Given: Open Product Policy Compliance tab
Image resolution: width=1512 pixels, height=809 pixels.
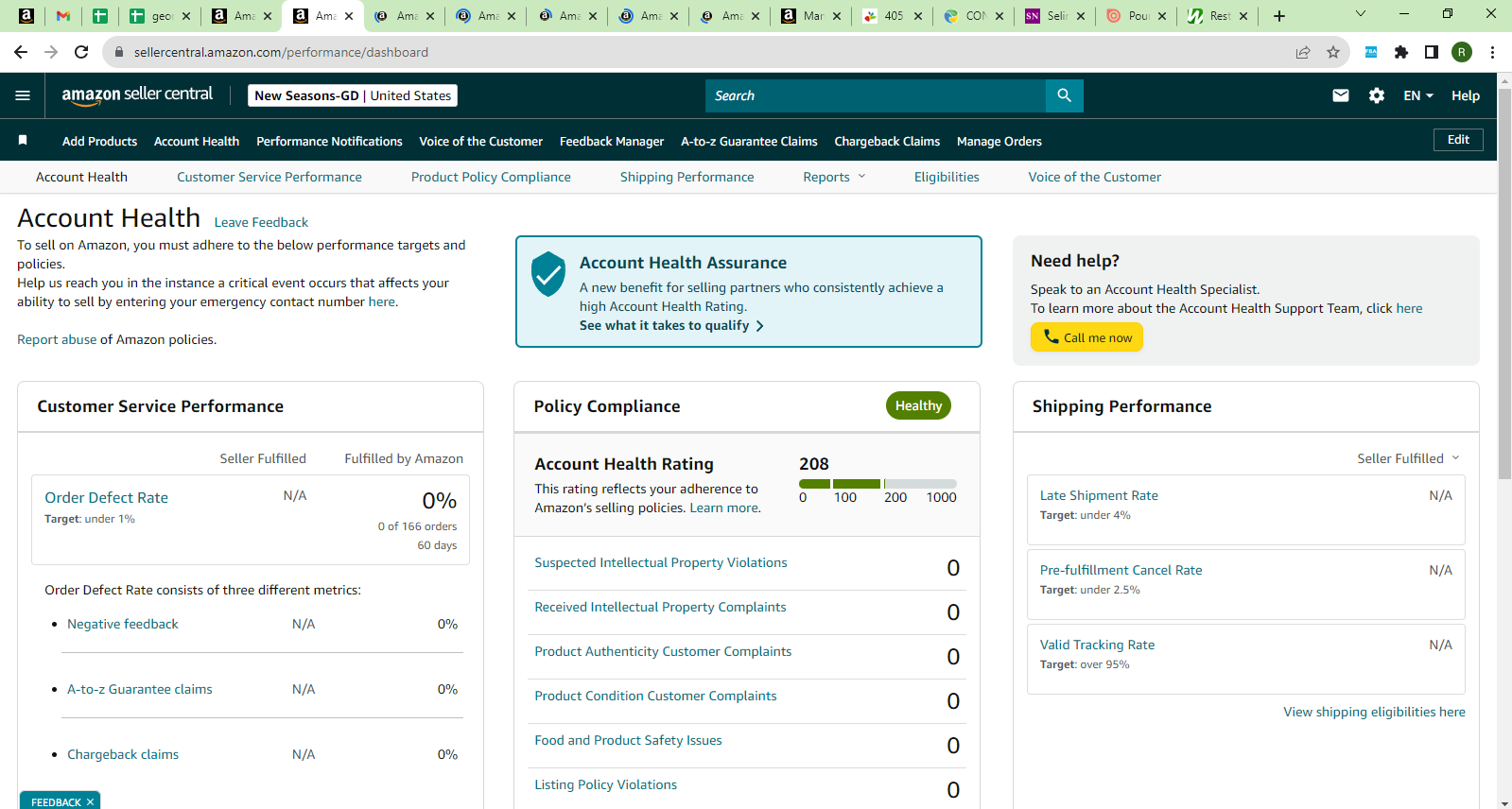Looking at the screenshot, I should pos(491,177).
